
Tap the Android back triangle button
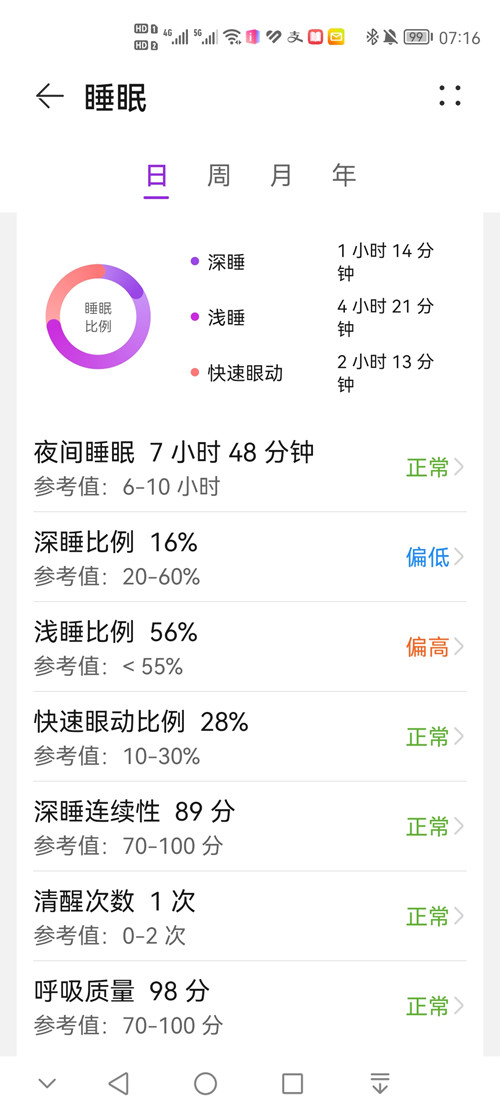point(118,1083)
